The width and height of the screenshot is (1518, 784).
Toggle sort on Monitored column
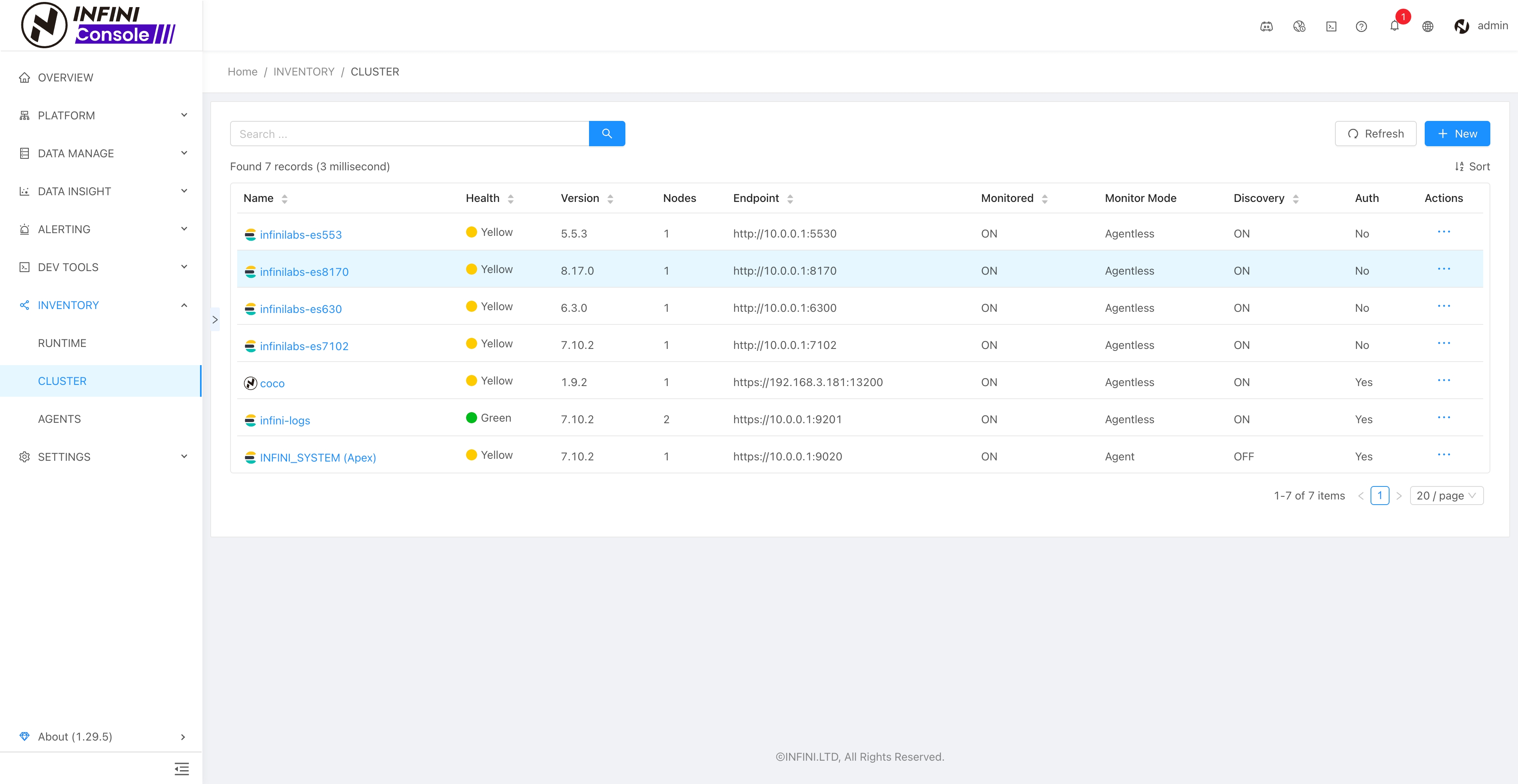click(x=1044, y=199)
